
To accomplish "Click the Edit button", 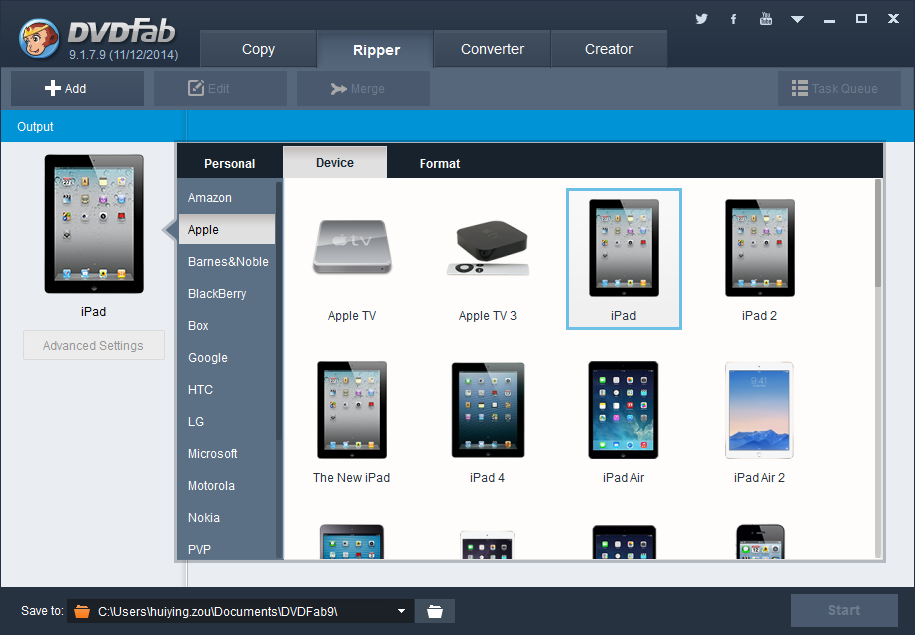I will (x=220, y=89).
